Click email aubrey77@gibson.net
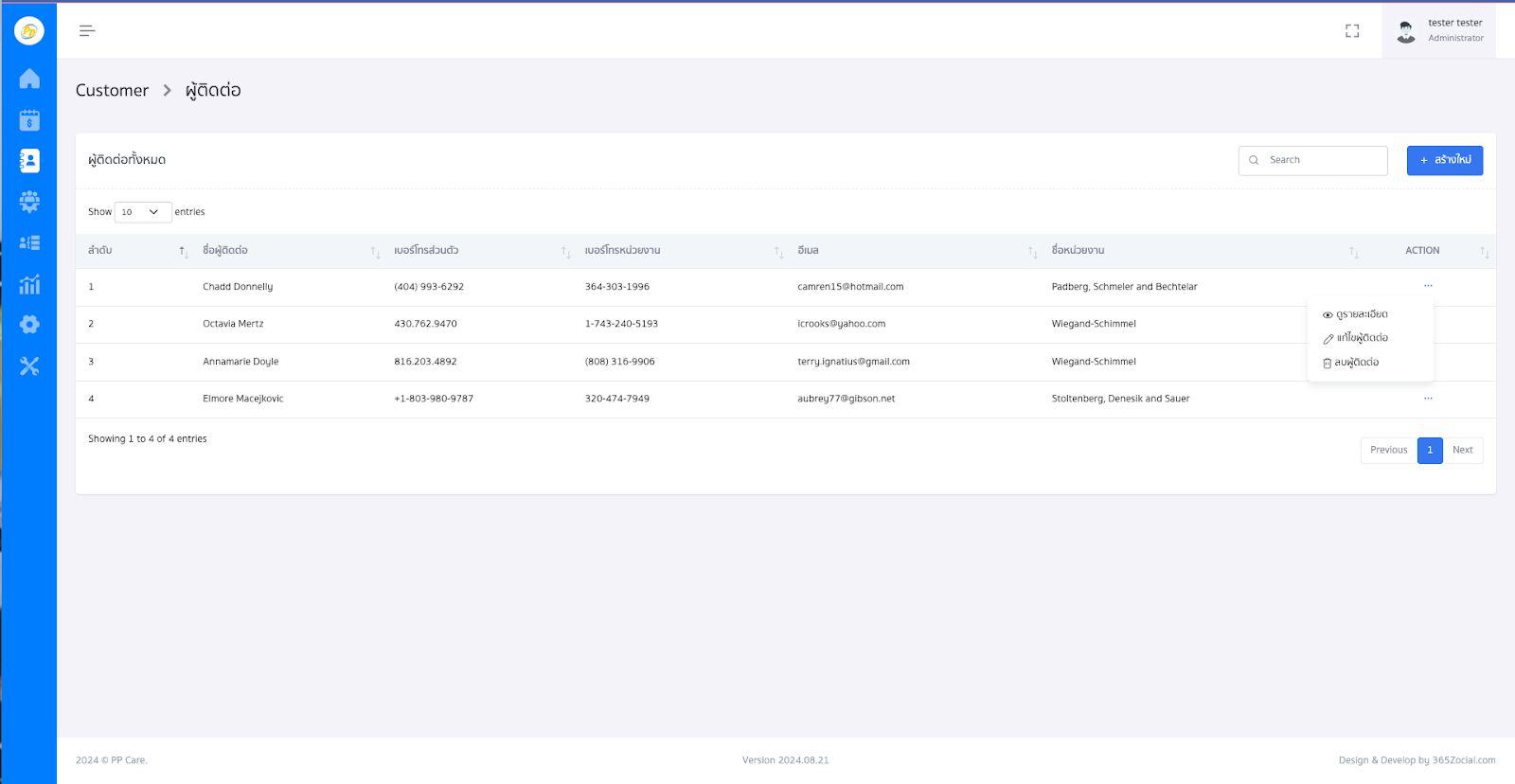 (846, 399)
